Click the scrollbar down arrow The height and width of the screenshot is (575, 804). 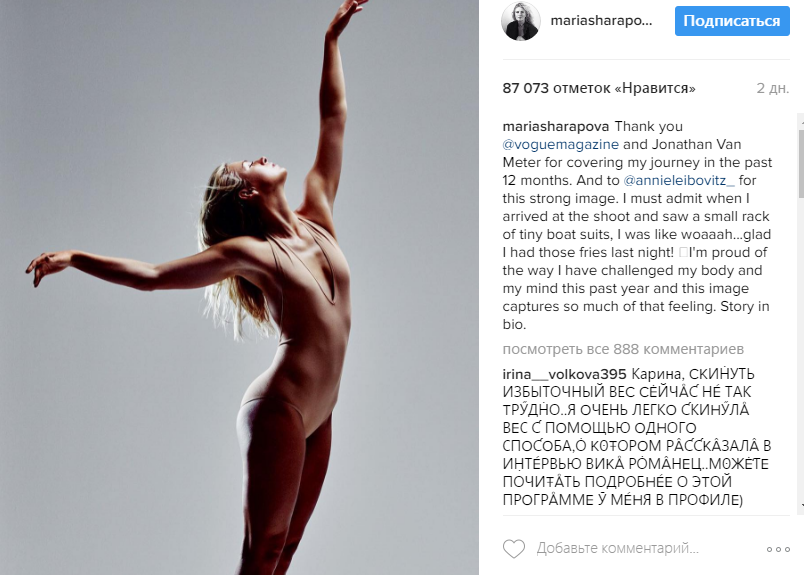coord(801,505)
